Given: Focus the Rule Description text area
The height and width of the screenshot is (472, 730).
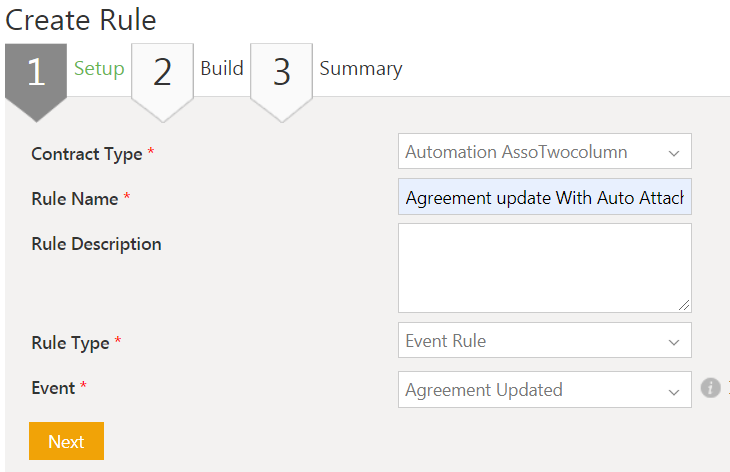Looking at the screenshot, I should coord(544,267).
